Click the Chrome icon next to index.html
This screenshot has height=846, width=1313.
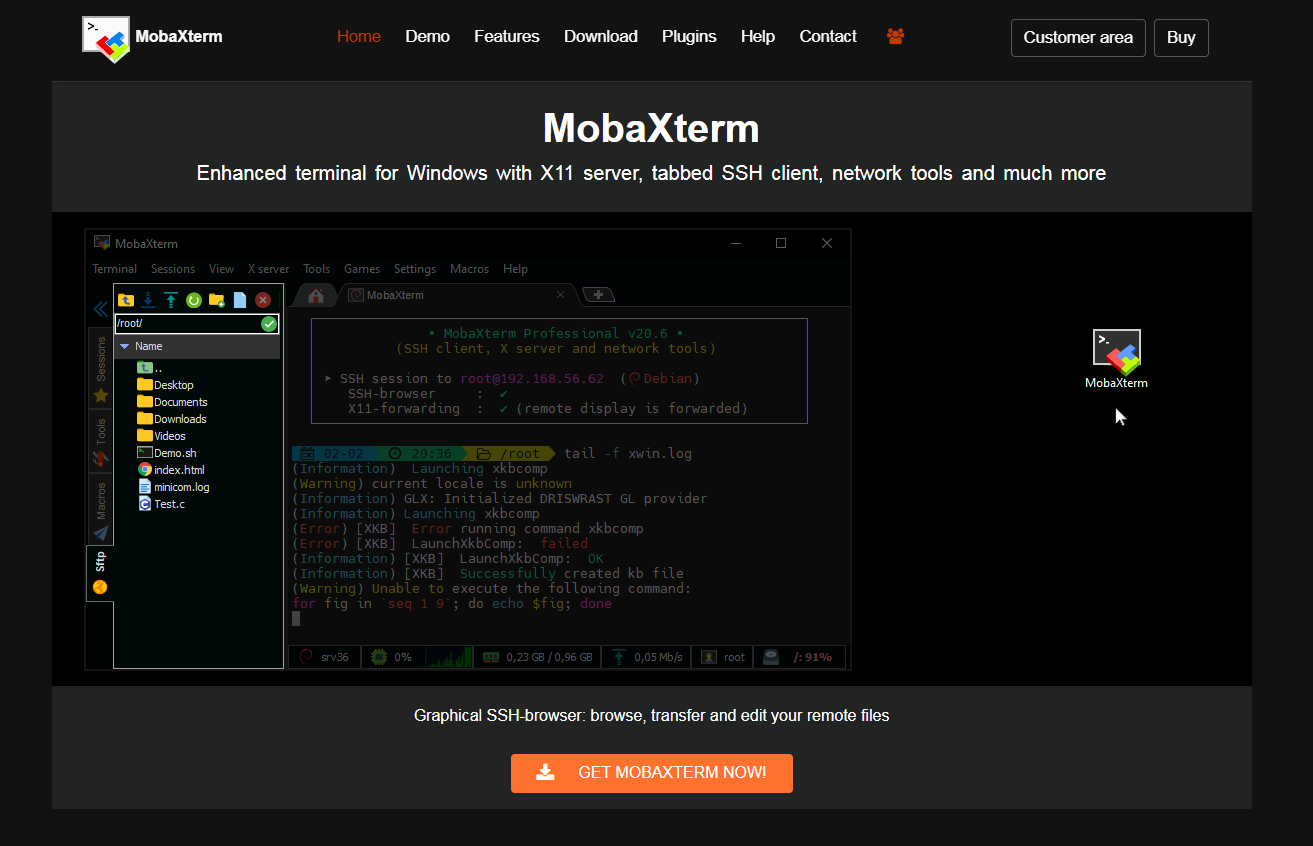[145, 470]
